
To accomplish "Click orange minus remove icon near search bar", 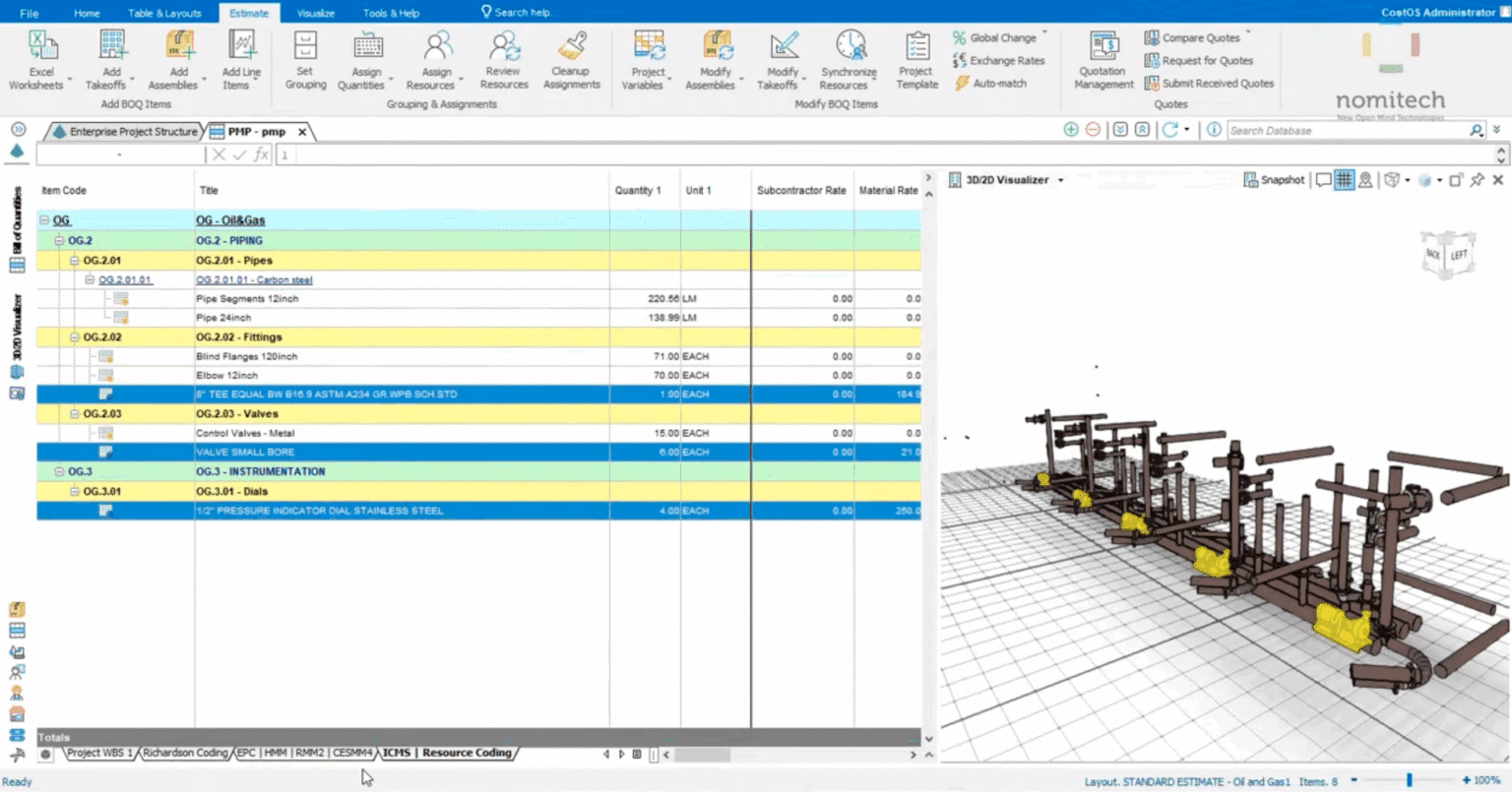I will tap(1093, 130).
